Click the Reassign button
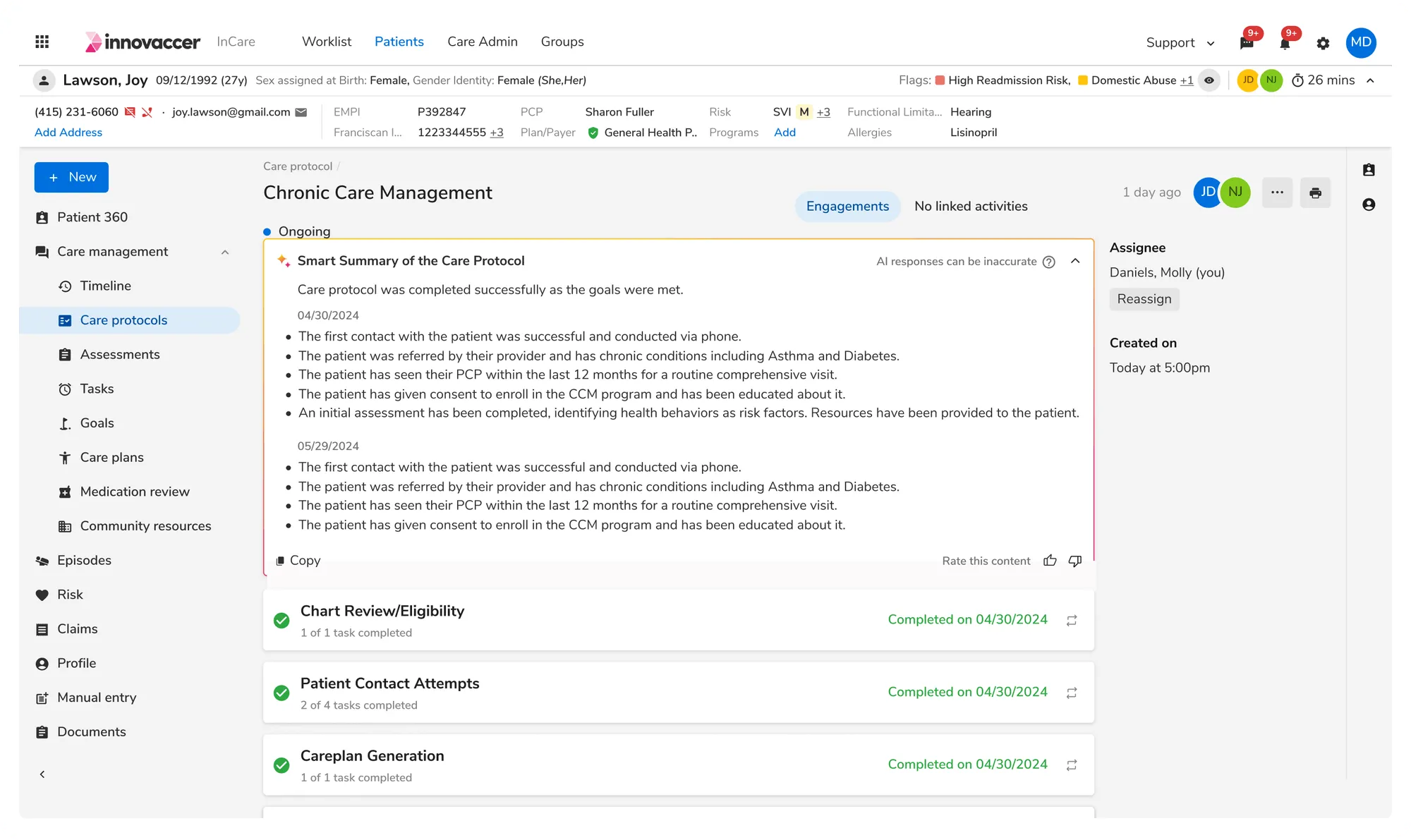The width and height of the screenshot is (1411, 840). (x=1144, y=299)
